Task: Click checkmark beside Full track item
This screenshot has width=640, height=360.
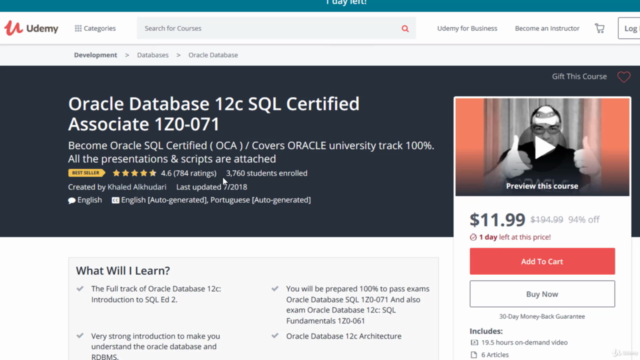Action: click(x=80, y=289)
